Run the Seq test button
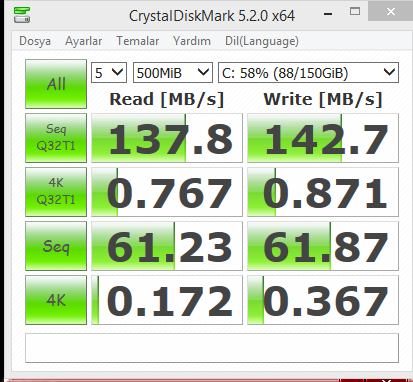Viewport: 413px width, 382px height. tap(56, 246)
